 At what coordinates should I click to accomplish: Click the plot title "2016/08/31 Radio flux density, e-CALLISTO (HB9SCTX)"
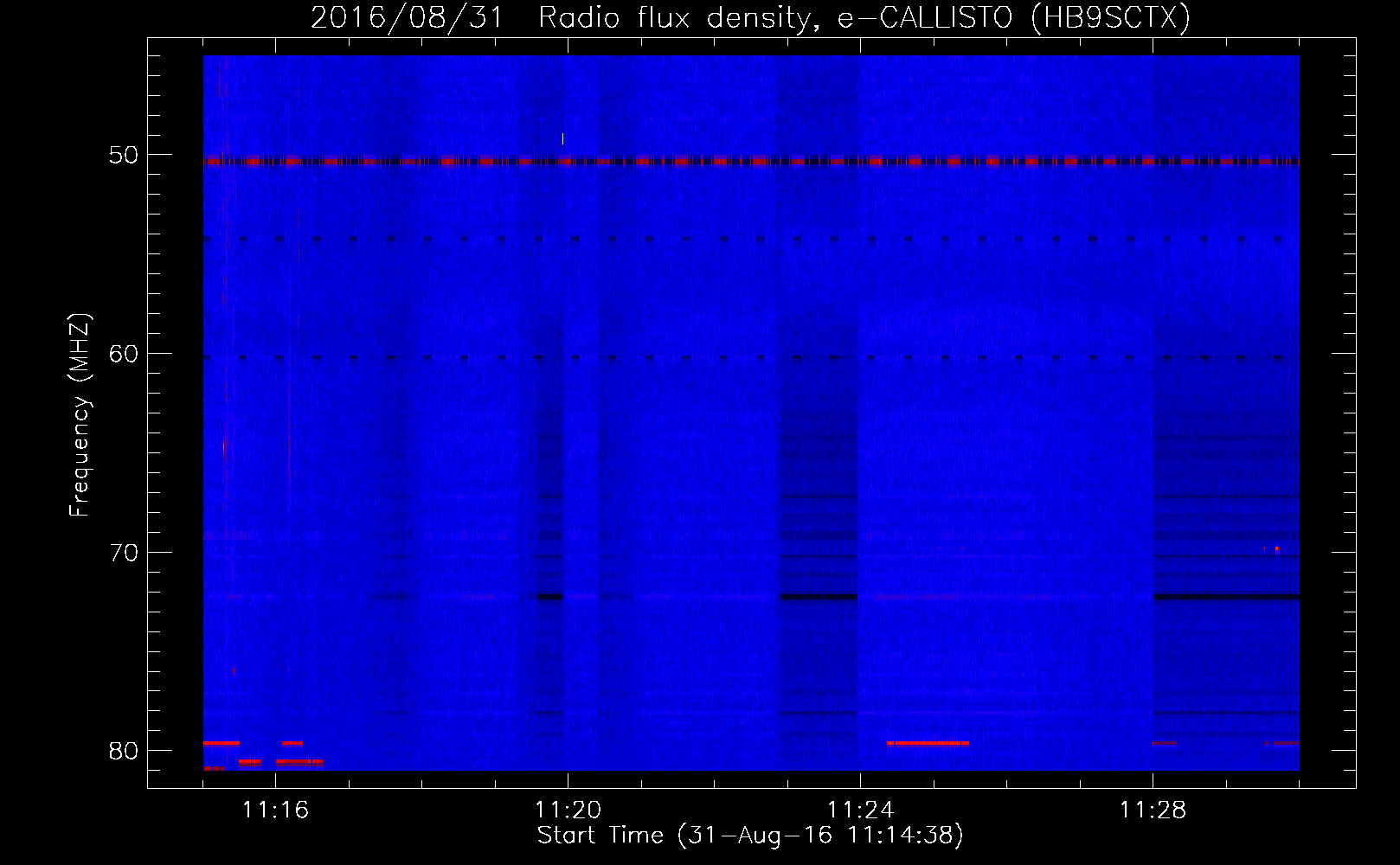click(x=750, y=17)
